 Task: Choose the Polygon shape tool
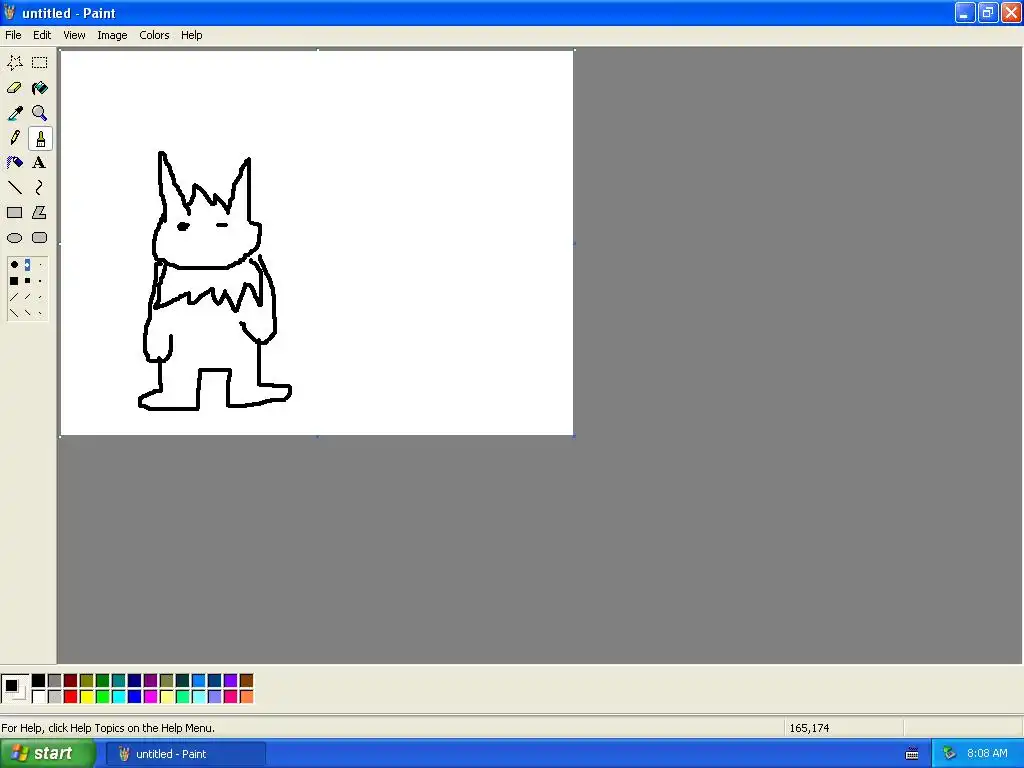coord(40,213)
